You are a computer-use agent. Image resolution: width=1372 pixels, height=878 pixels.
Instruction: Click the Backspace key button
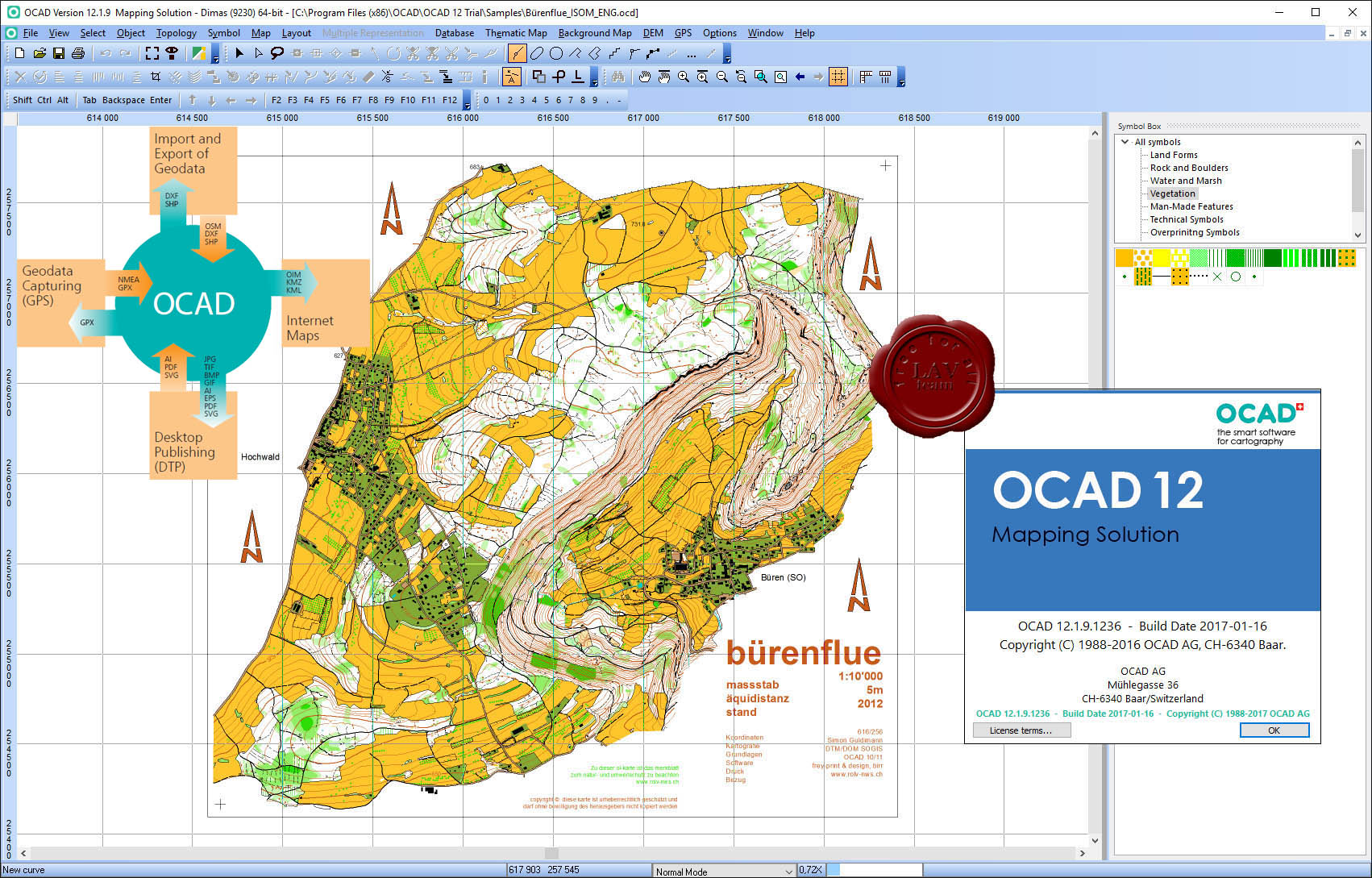[x=123, y=101]
